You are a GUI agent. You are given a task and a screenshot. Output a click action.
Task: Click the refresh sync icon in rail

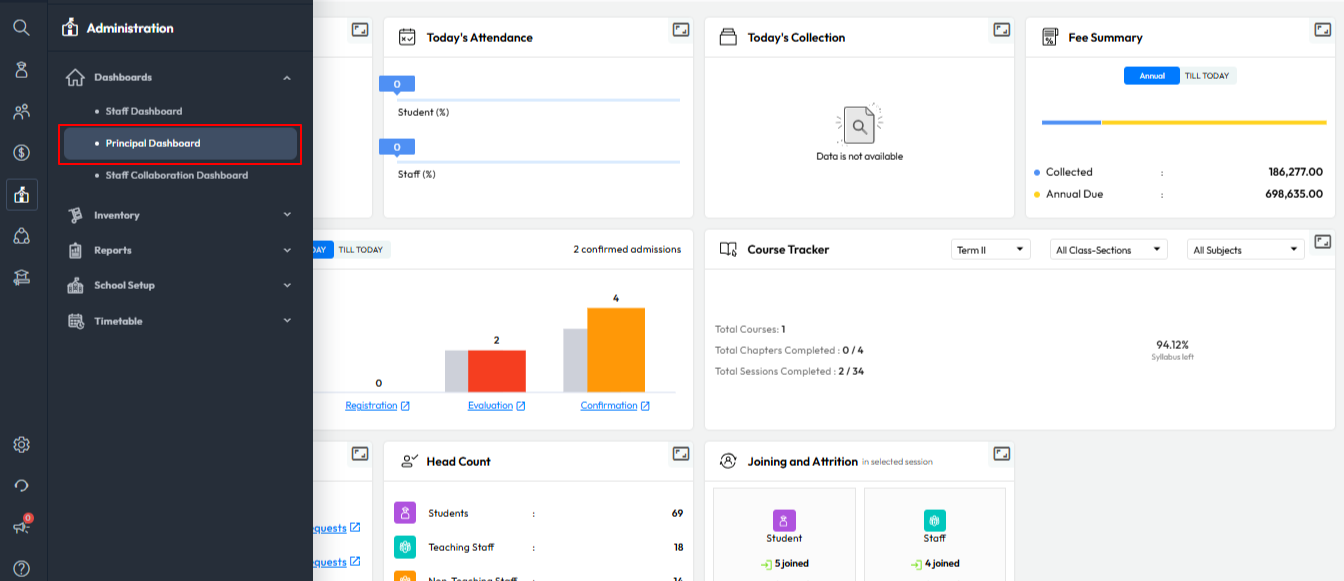pyautogui.click(x=21, y=486)
